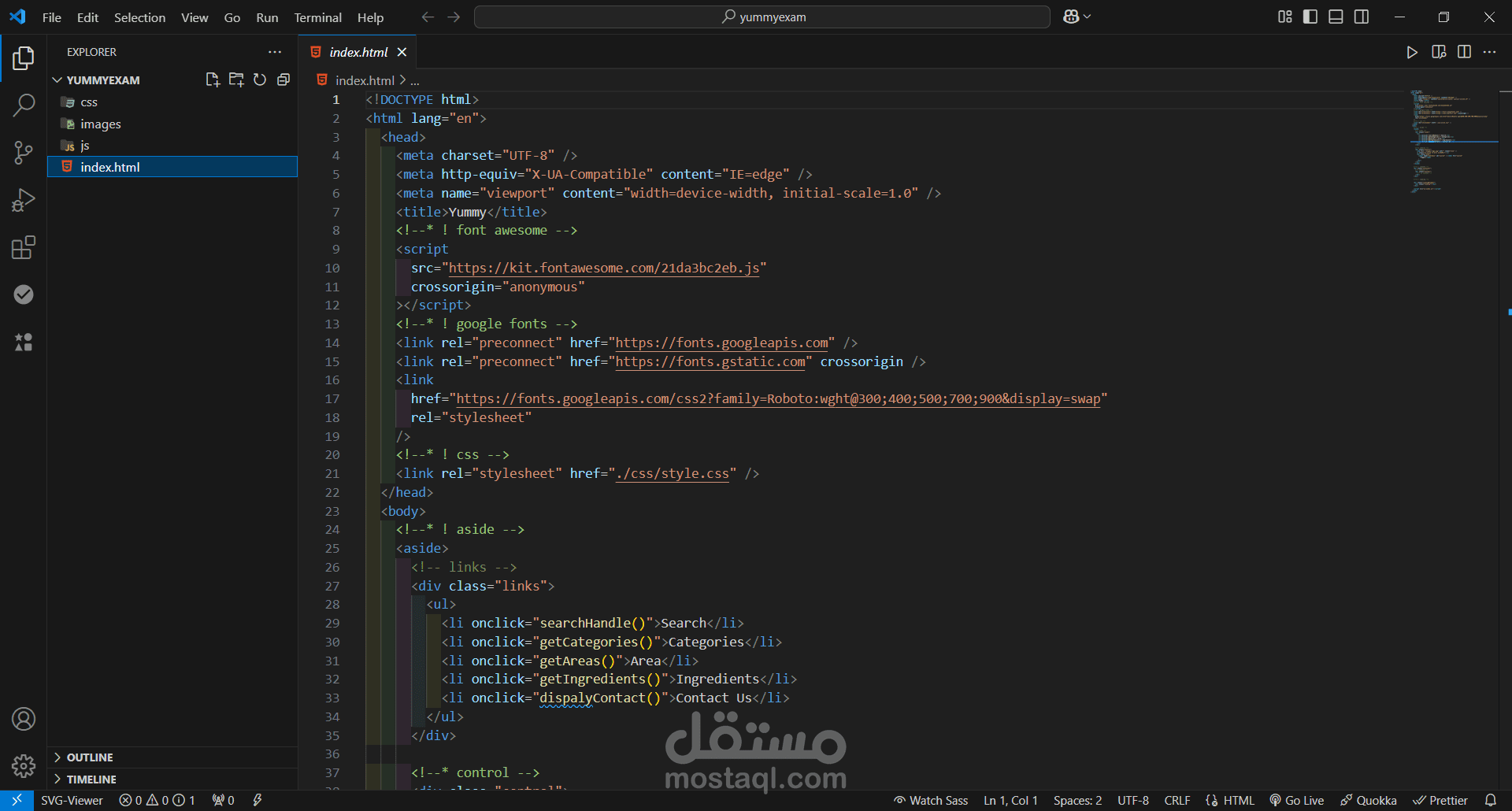Expand the TIMELINE section
The height and width of the screenshot is (811, 1512).
(91, 780)
